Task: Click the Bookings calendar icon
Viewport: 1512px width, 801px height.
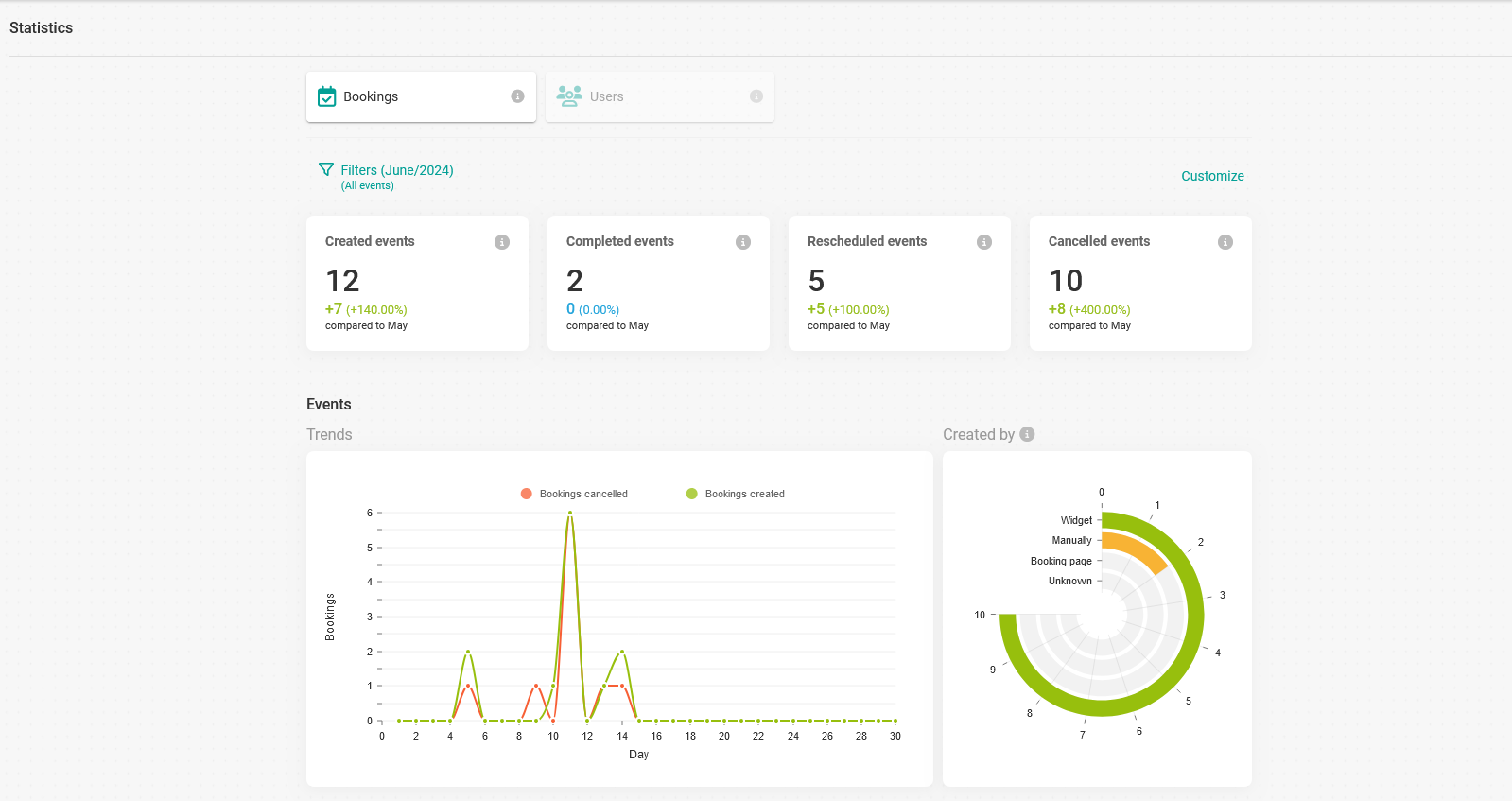Action: pyautogui.click(x=327, y=96)
